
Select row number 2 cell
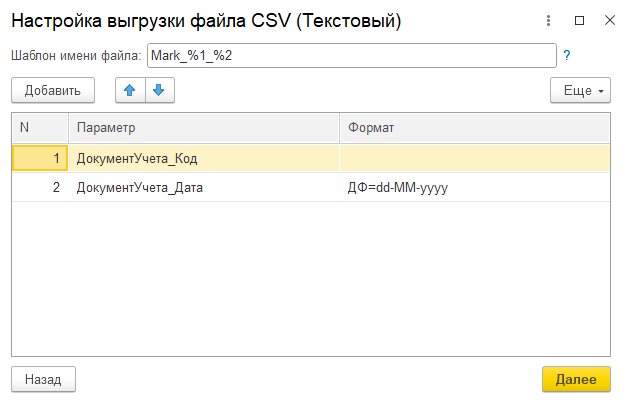(39, 187)
